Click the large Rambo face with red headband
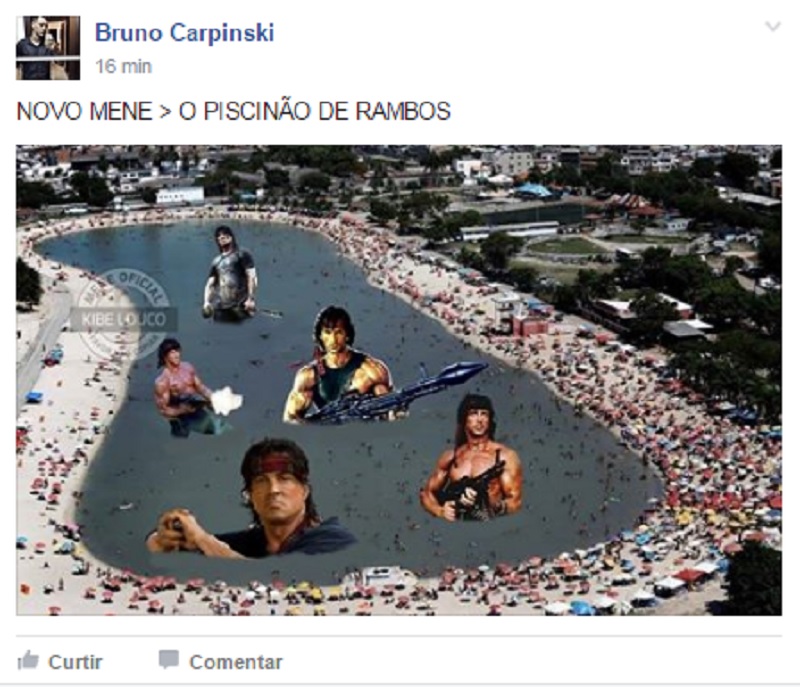This screenshot has width=800, height=687. (278, 485)
